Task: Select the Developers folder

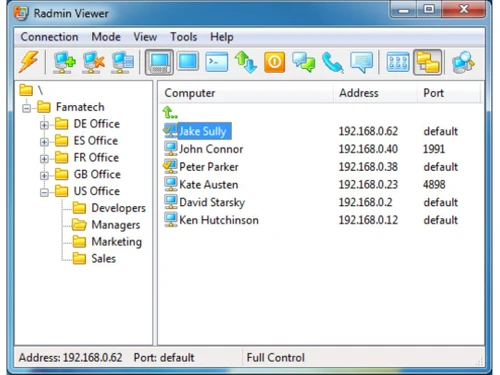Action: coord(109,208)
